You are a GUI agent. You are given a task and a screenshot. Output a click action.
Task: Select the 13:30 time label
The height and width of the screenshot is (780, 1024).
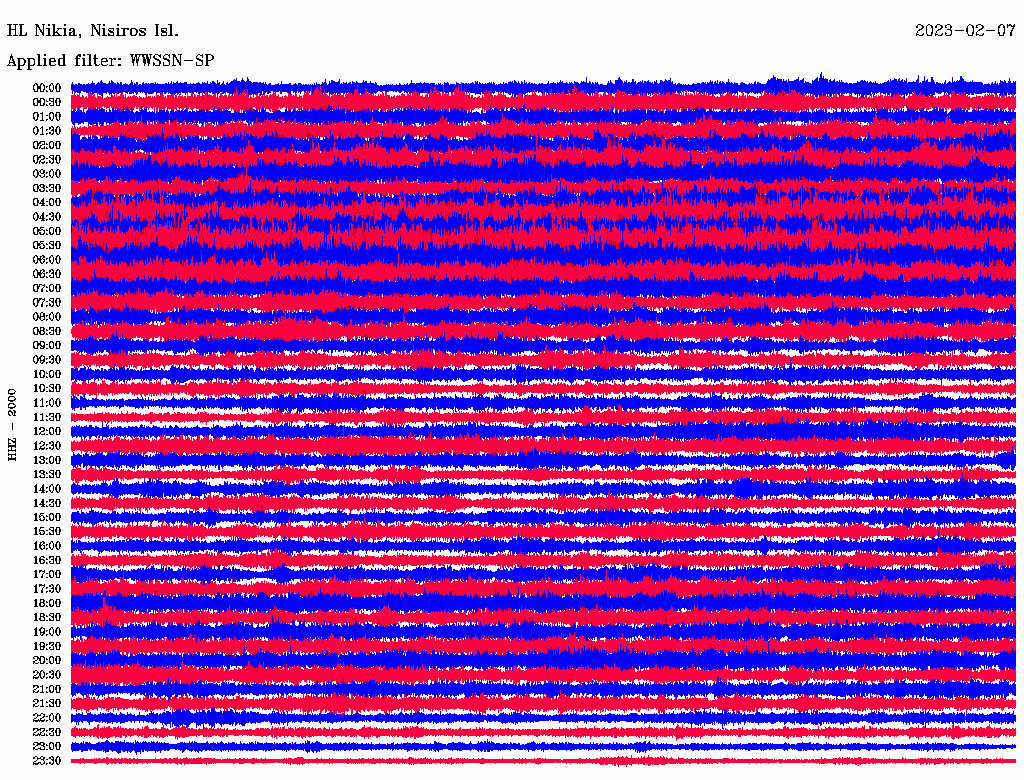pos(47,474)
